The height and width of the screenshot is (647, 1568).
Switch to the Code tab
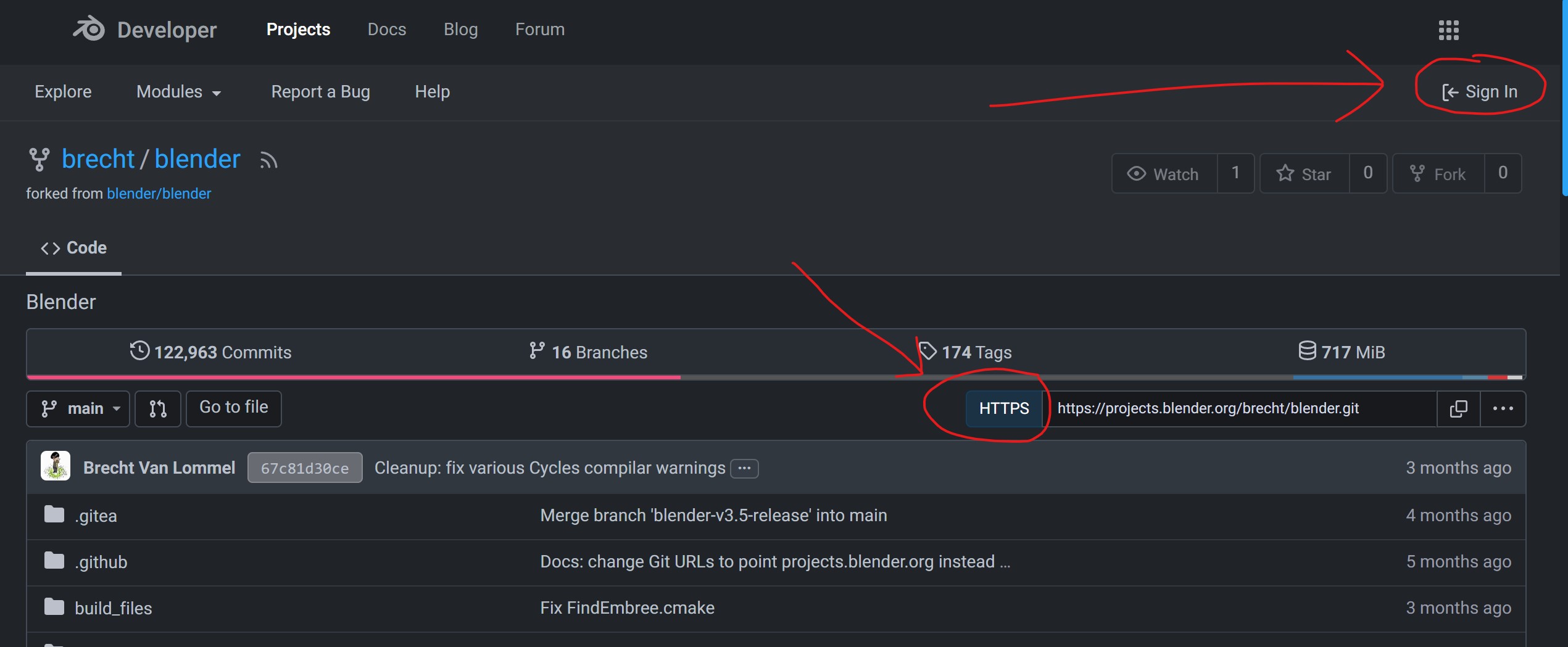[x=73, y=248]
